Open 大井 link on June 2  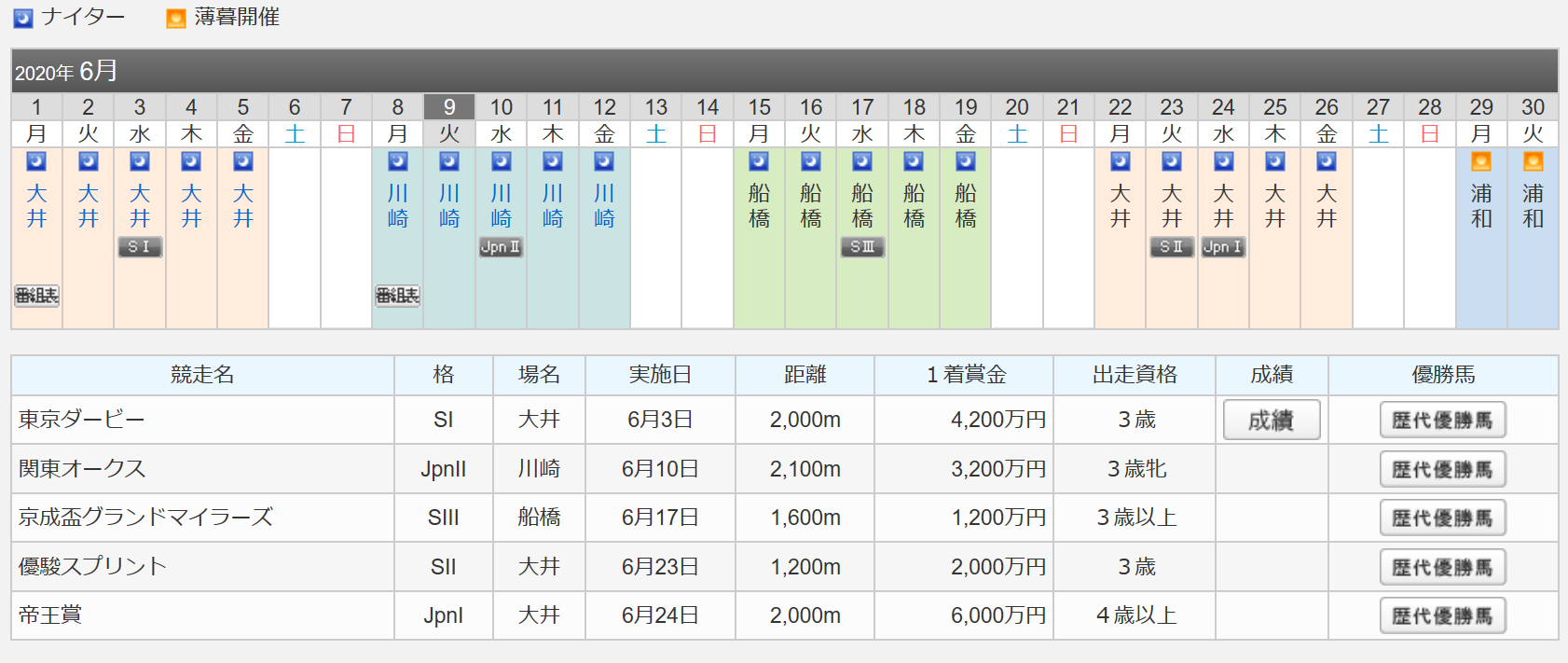point(89,206)
